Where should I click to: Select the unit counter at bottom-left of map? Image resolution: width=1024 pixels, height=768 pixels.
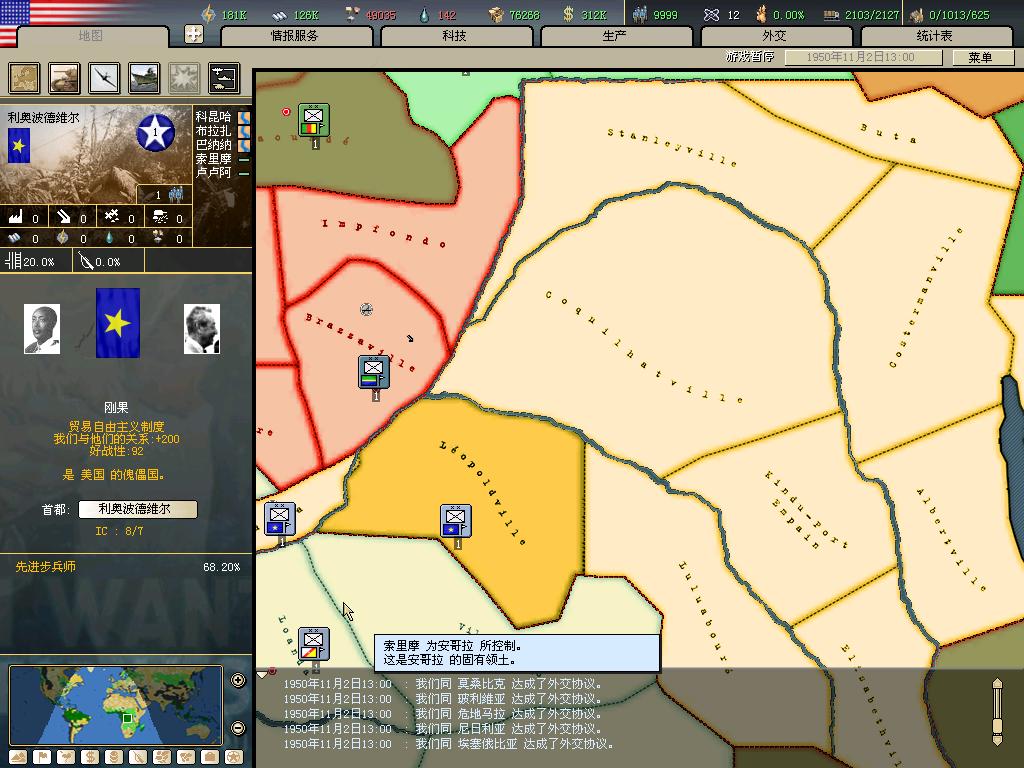point(314,645)
